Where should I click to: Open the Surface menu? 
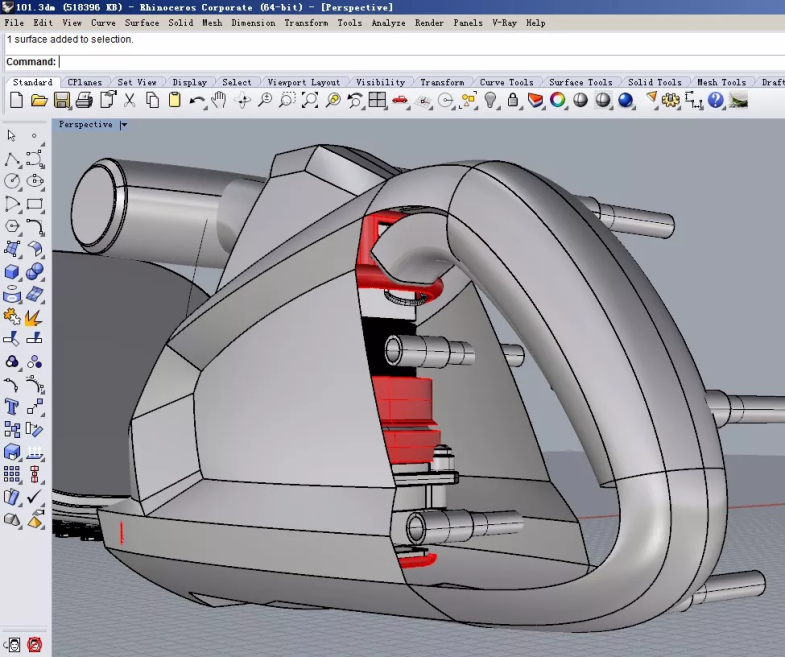pos(141,22)
